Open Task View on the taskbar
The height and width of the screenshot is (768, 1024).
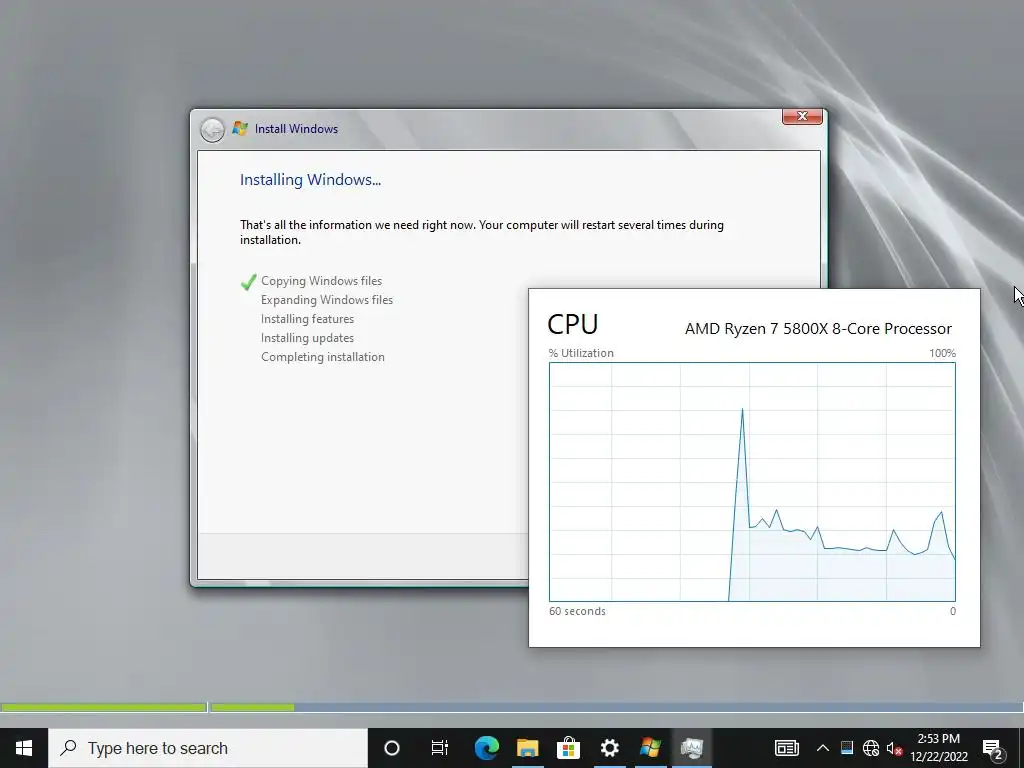(x=440, y=748)
